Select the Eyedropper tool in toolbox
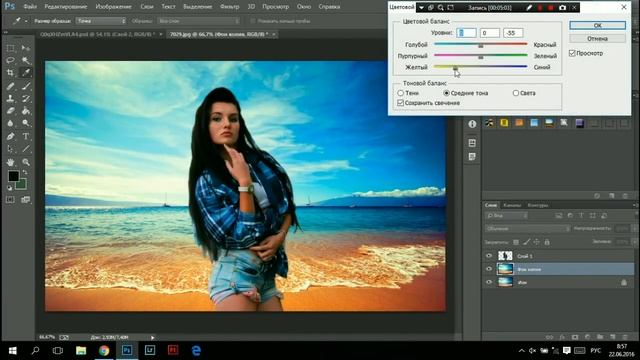This screenshot has width=640, height=360. coord(26,73)
